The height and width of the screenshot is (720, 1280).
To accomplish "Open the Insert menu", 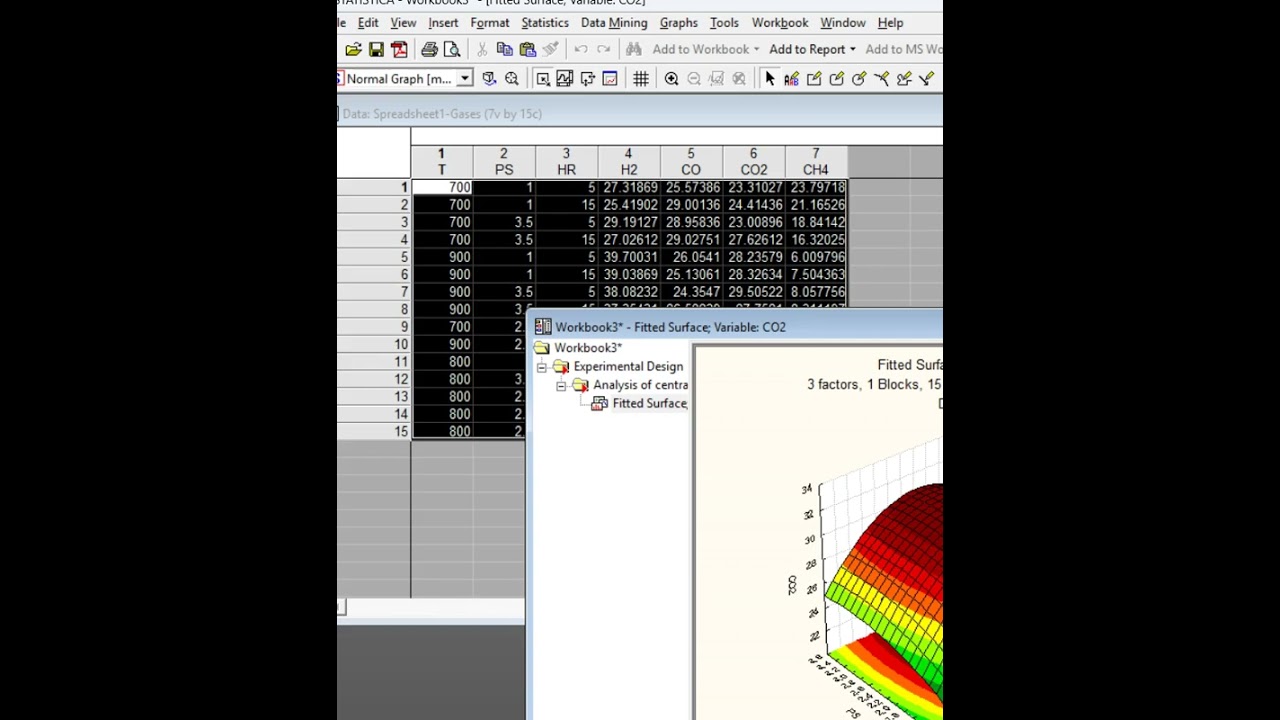I will click(x=443, y=23).
